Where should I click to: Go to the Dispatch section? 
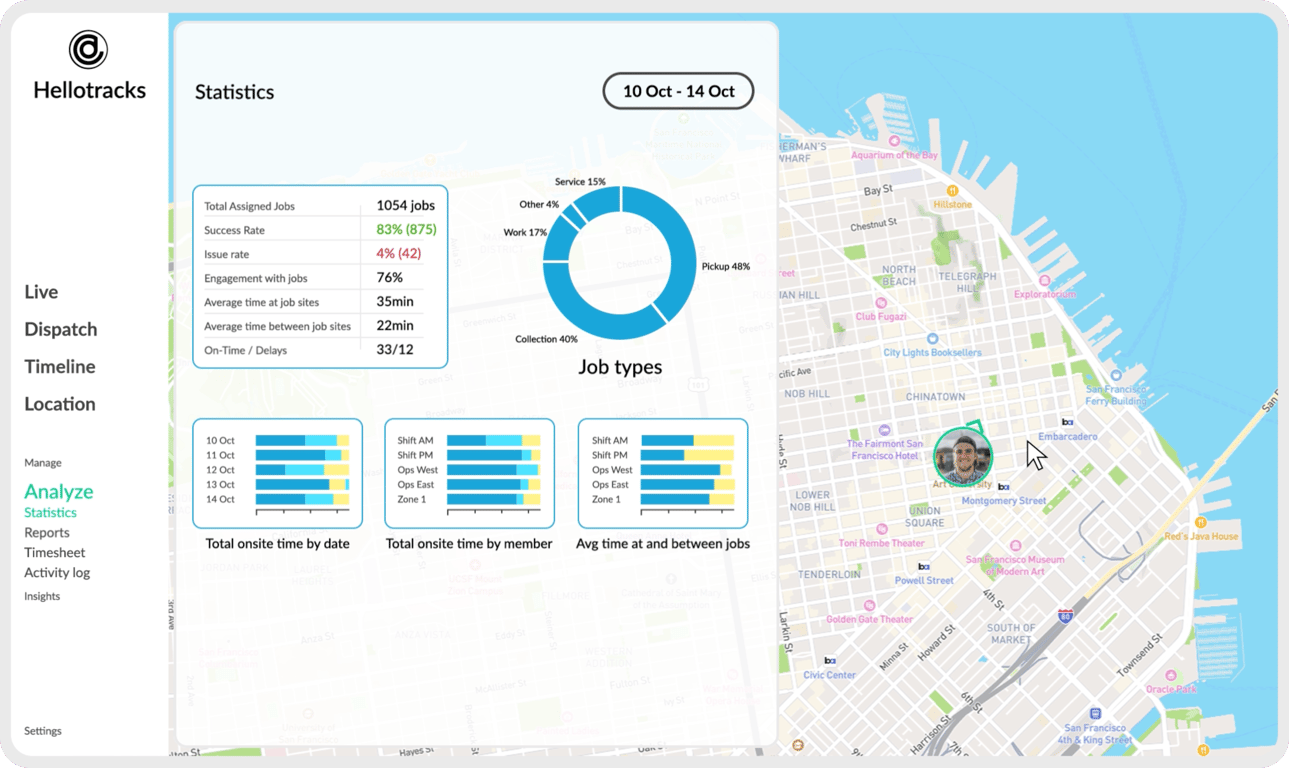pyautogui.click(x=61, y=329)
